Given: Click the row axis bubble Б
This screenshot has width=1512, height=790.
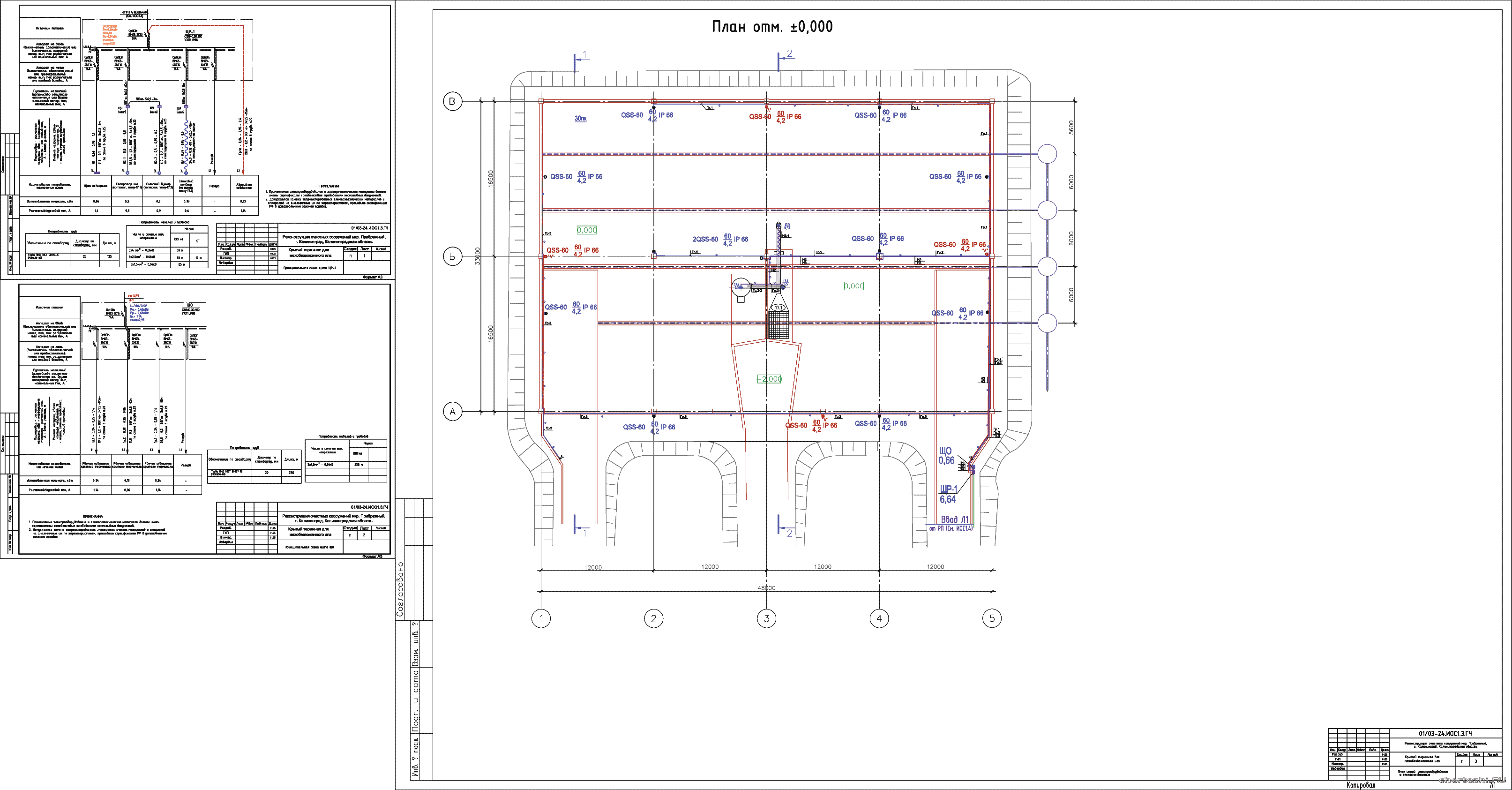Looking at the screenshot, I should (x=452, y=256).
